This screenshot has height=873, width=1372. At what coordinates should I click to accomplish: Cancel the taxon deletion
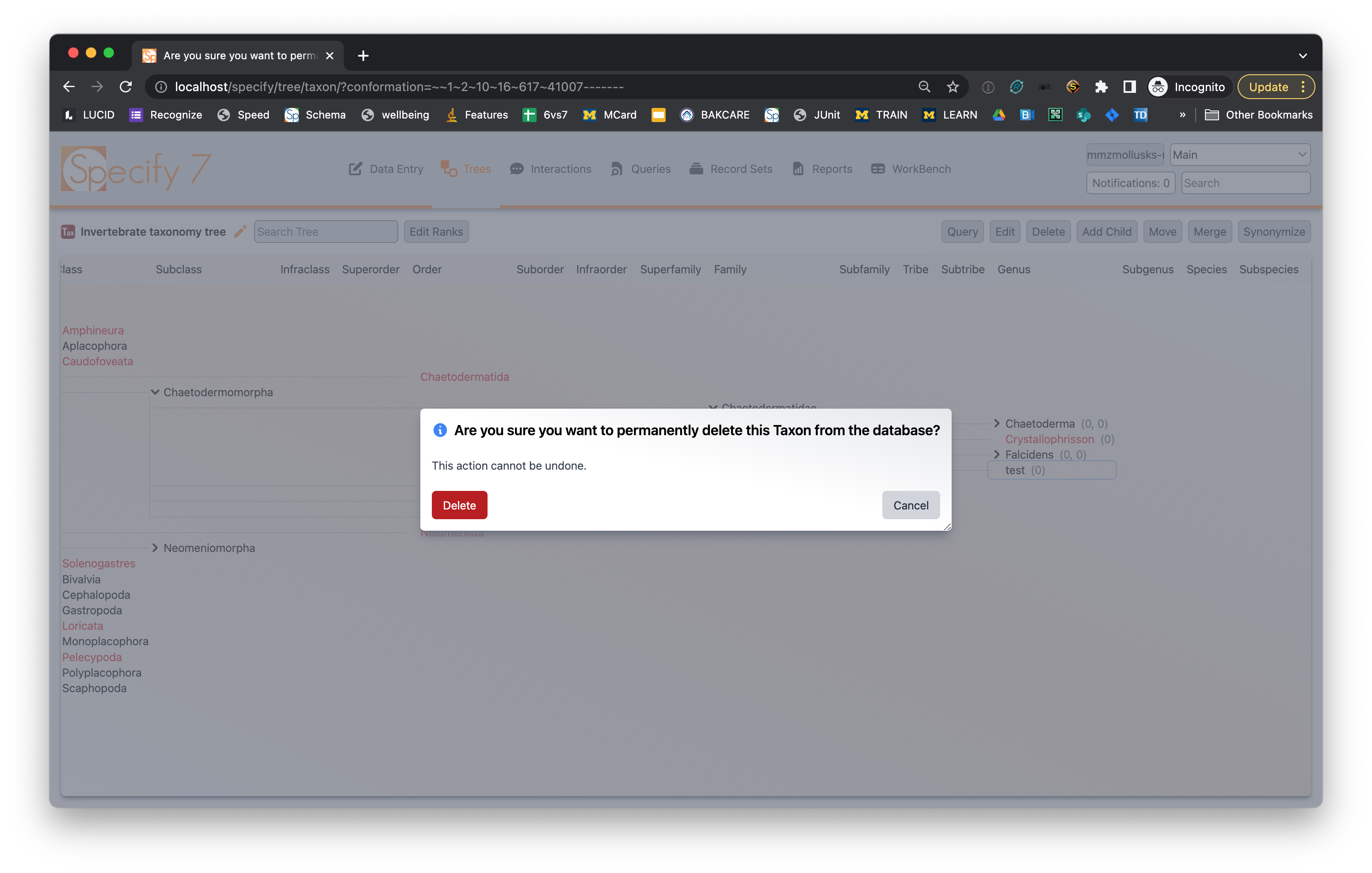point(911,505)
